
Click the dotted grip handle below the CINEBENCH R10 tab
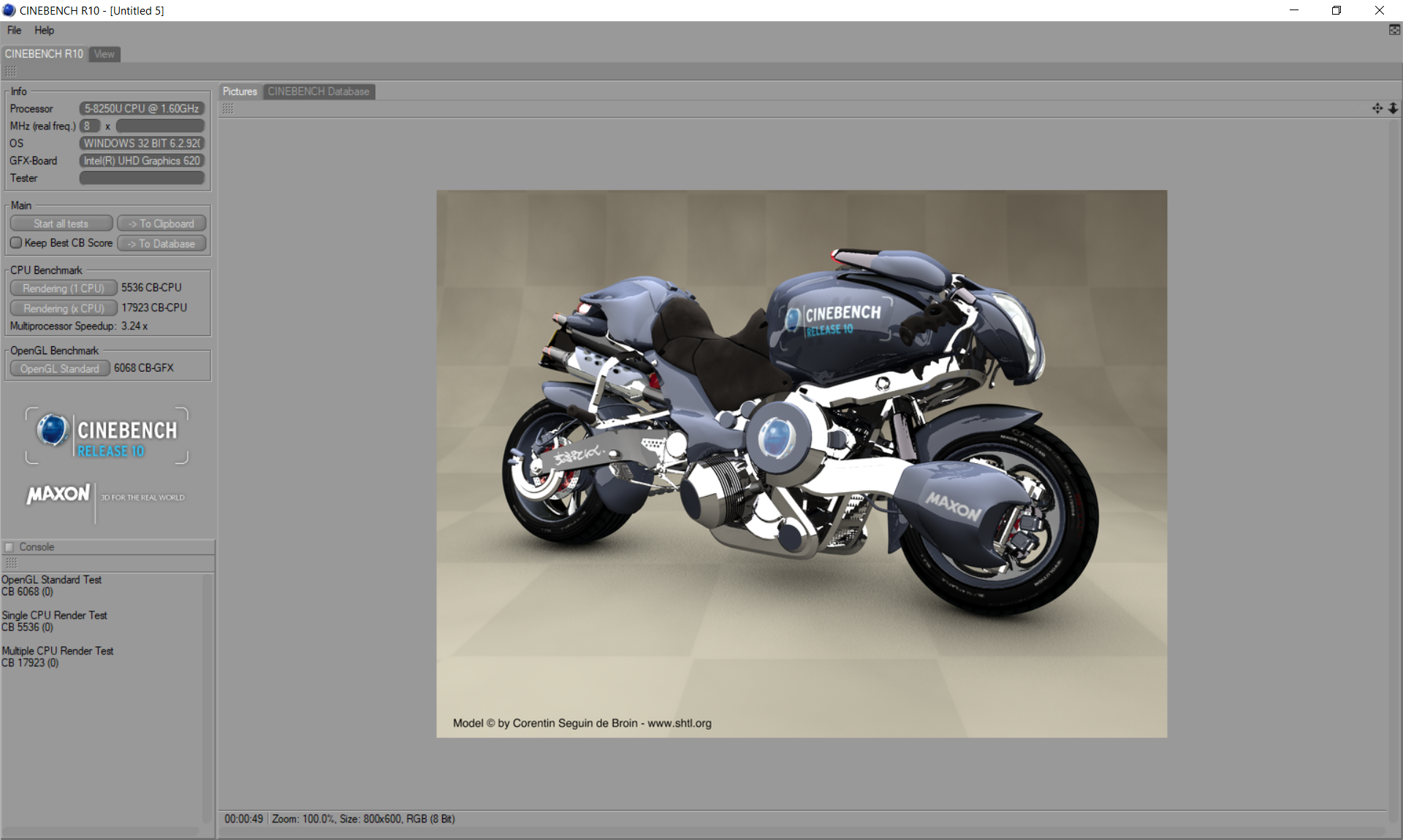click(x=11, y=72)
